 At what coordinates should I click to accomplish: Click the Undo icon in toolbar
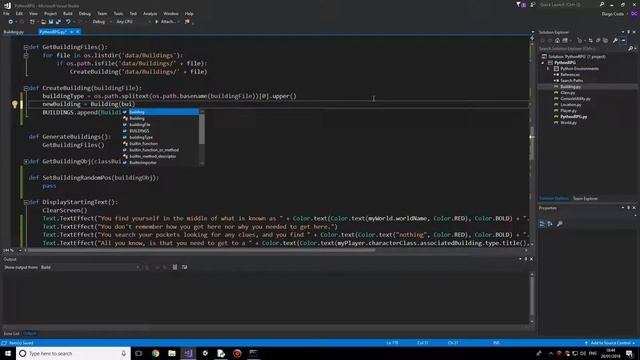68,22
